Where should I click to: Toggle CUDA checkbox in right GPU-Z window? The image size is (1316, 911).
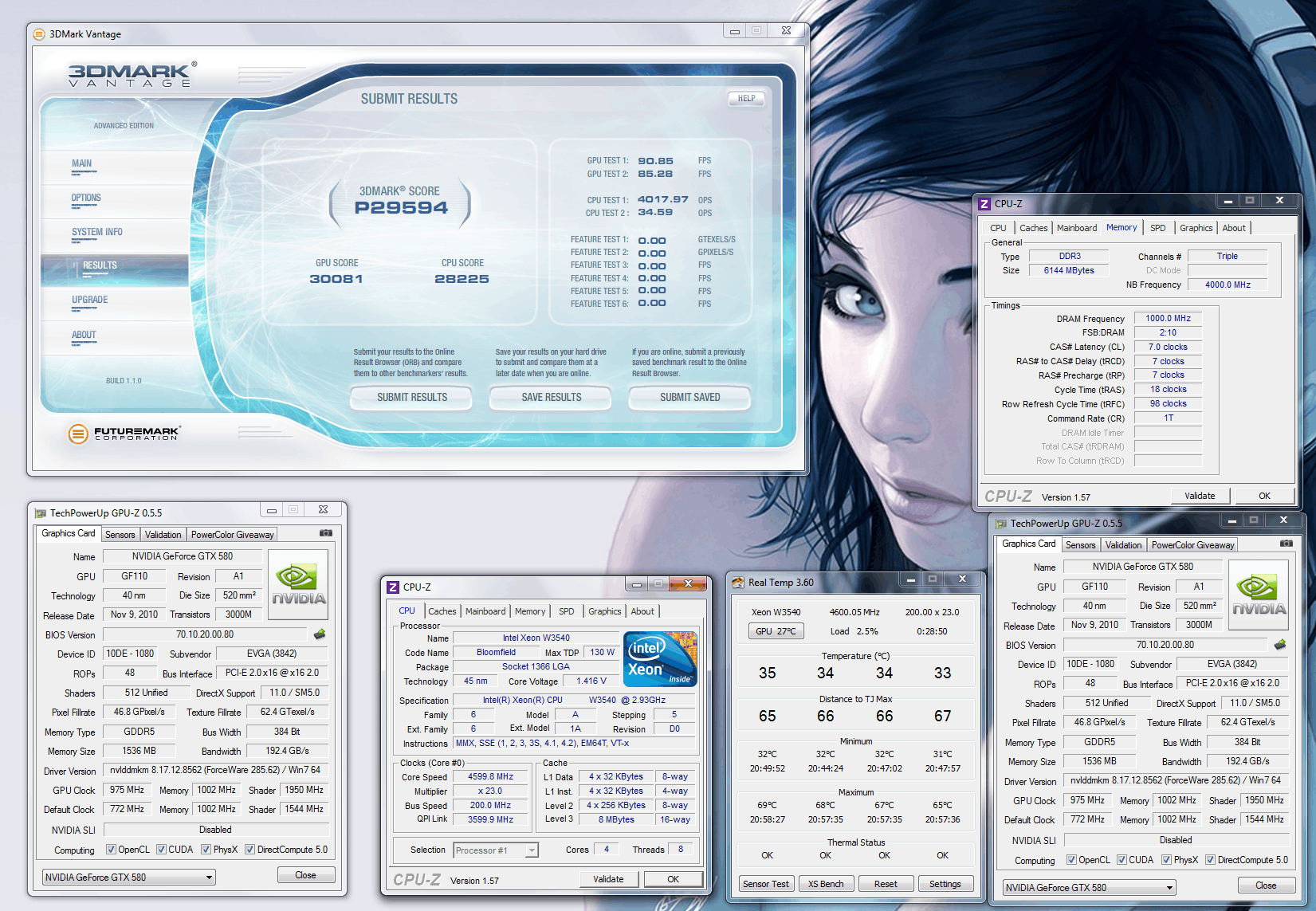[x=1122, y=860]
